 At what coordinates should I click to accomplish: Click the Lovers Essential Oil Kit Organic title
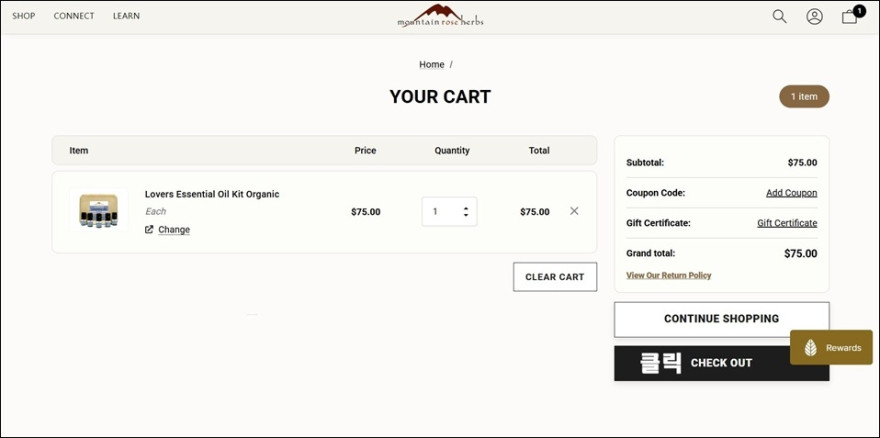pos(212,194)
